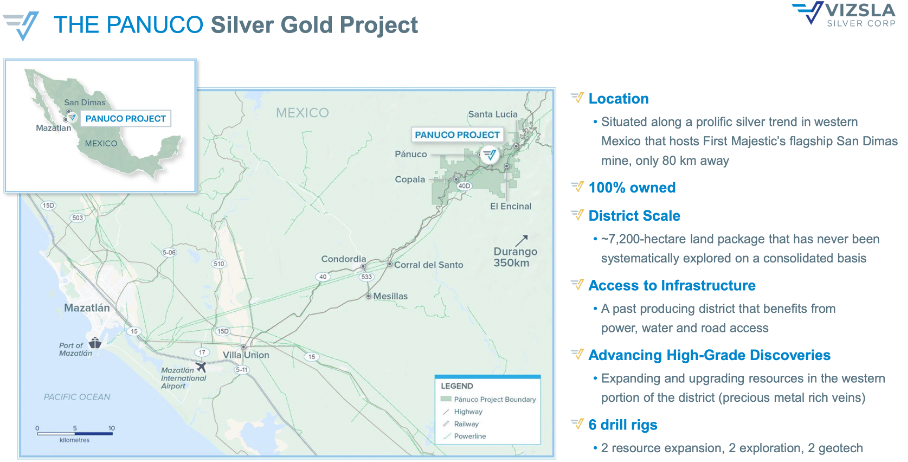The width and height of the screenshot is (908, 462).
Task: Click the Access to Infrastructure heading
Action: click(672, 285)
